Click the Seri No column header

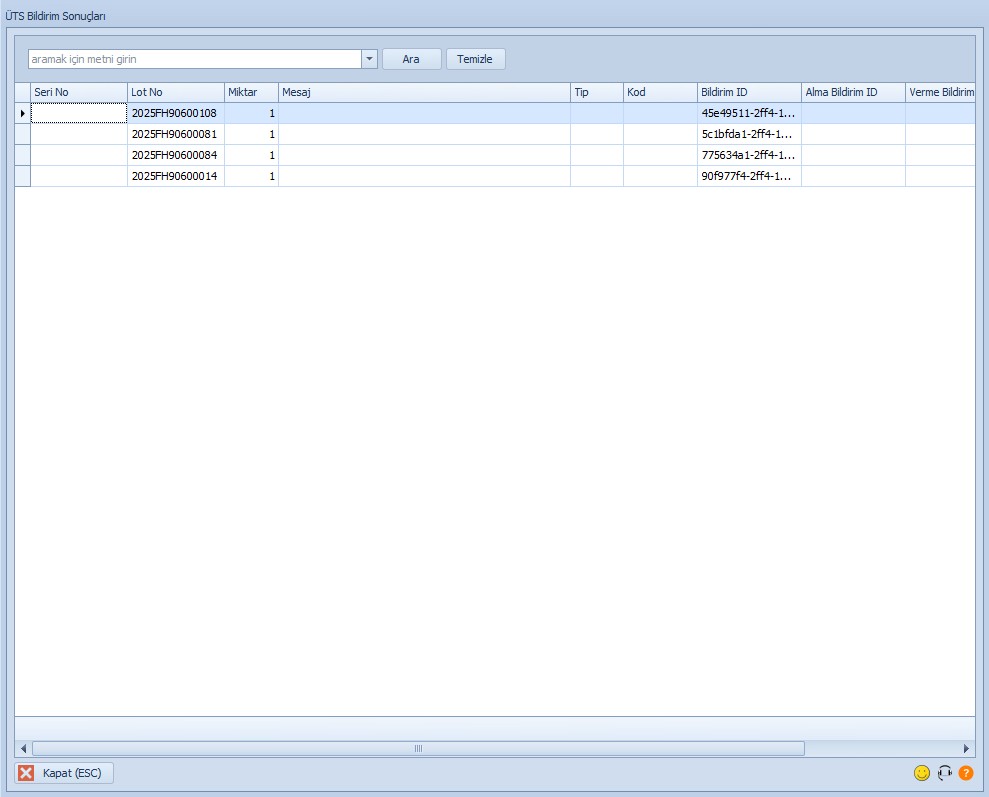tap(78, 92)
